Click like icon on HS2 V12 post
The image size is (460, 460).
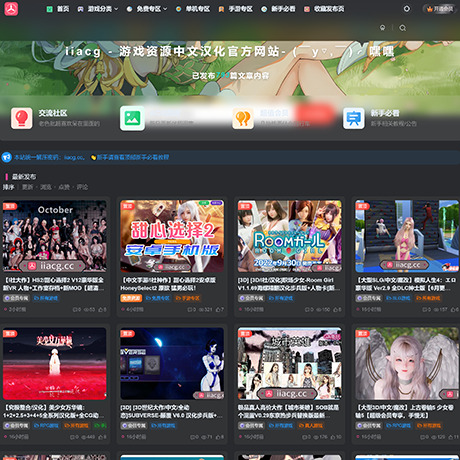coord(102,310)
